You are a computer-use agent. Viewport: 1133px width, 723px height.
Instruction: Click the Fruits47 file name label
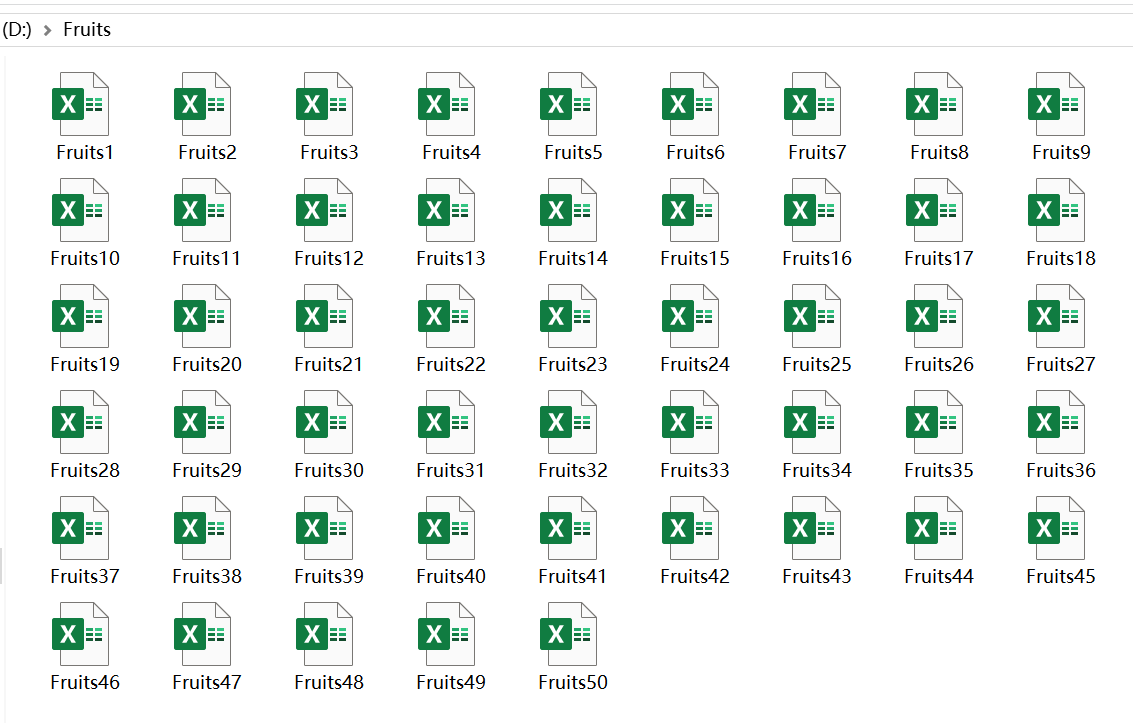click(x=207, y=683)
